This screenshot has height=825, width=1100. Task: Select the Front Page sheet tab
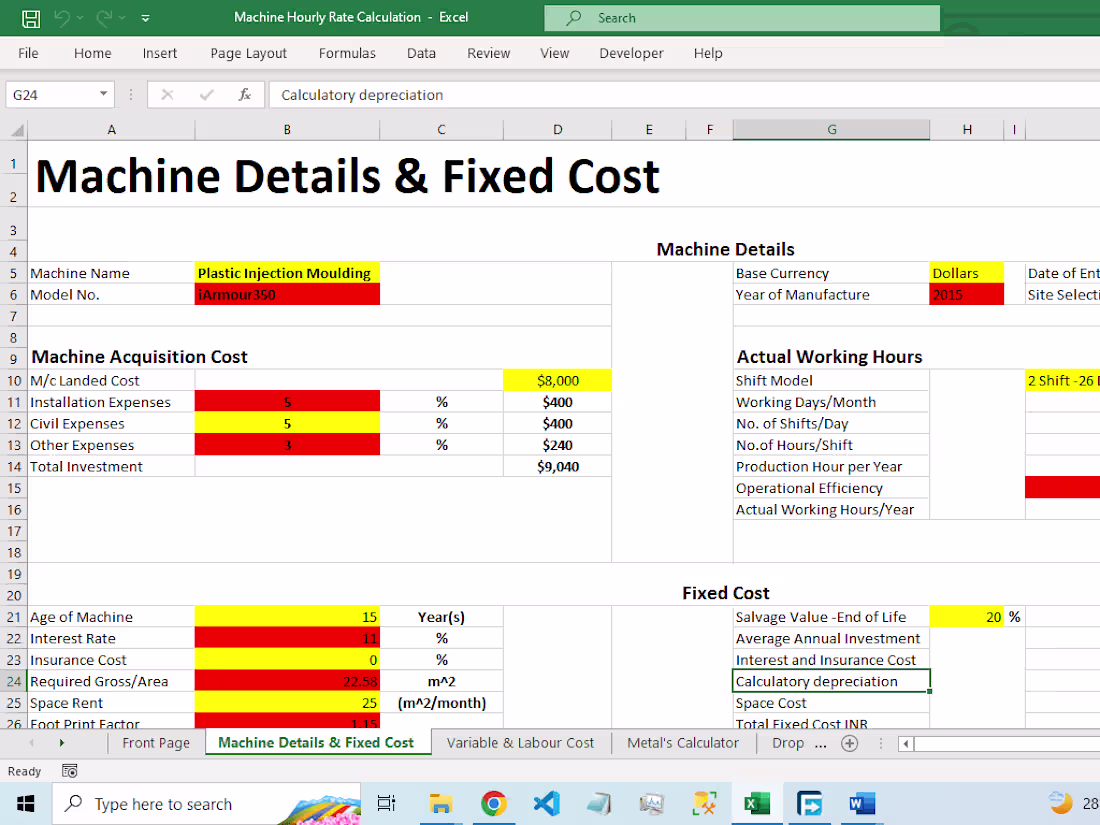click(x=156, y=743)
